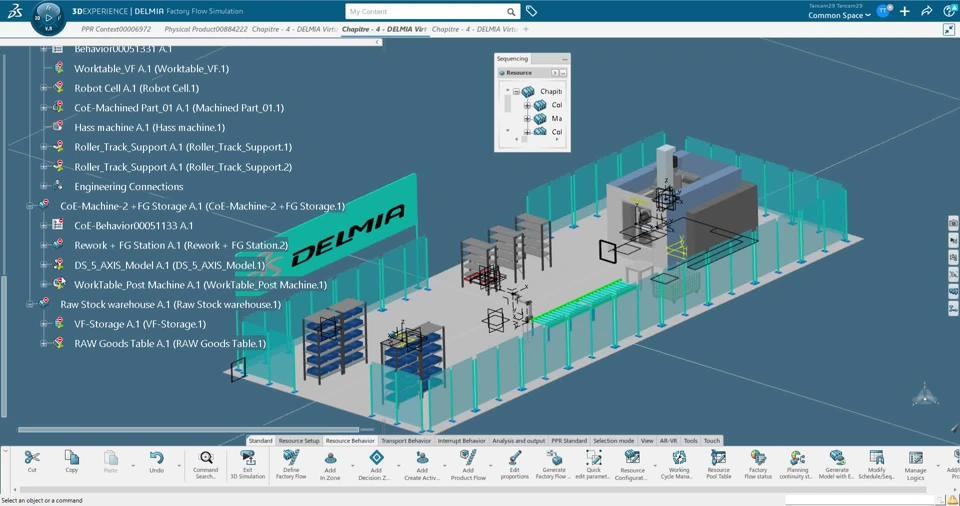
Task: Select RAW Goods Table A.1 item
Action: (170, 344)
